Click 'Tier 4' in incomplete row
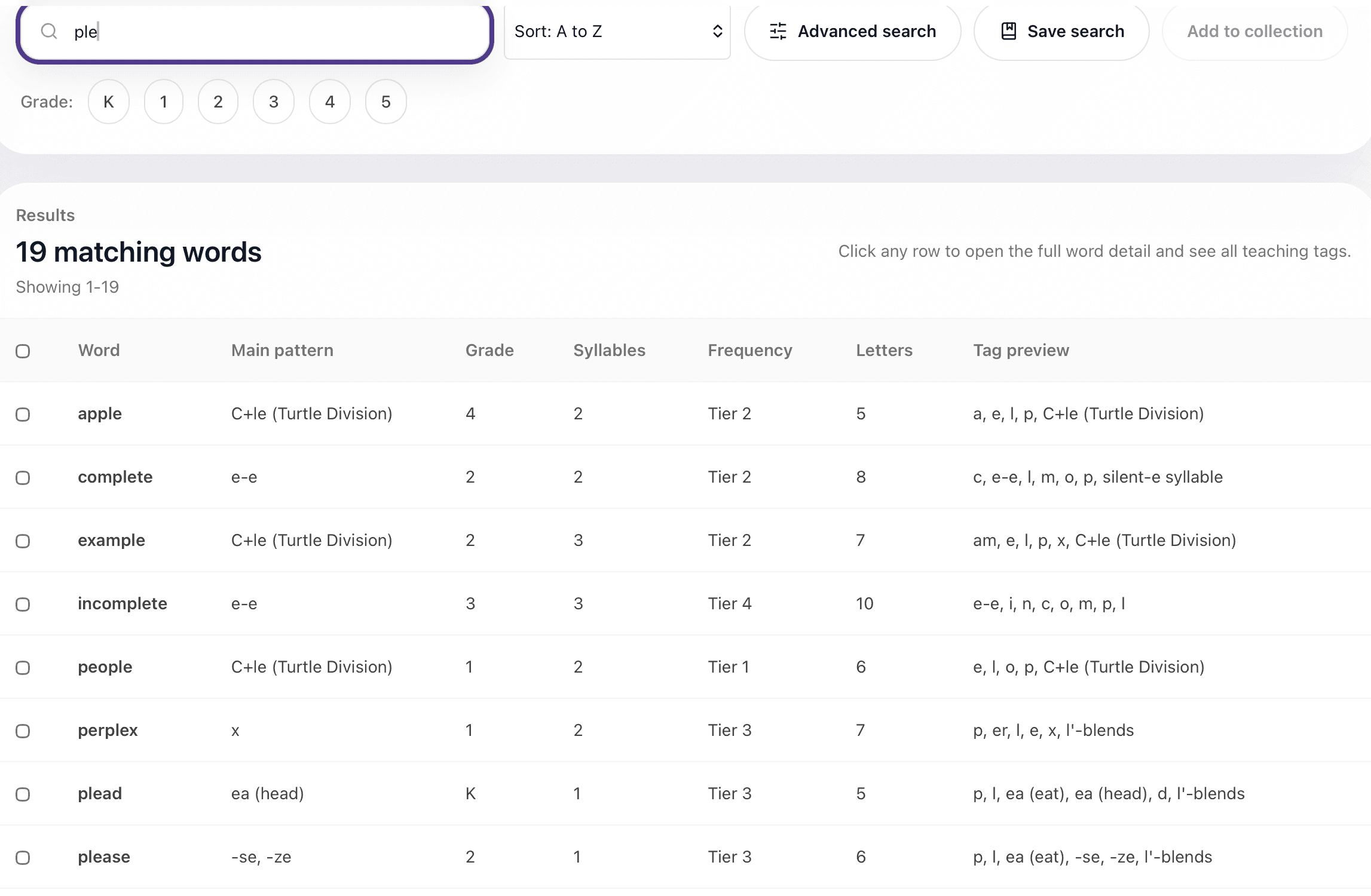 (730, 603)
